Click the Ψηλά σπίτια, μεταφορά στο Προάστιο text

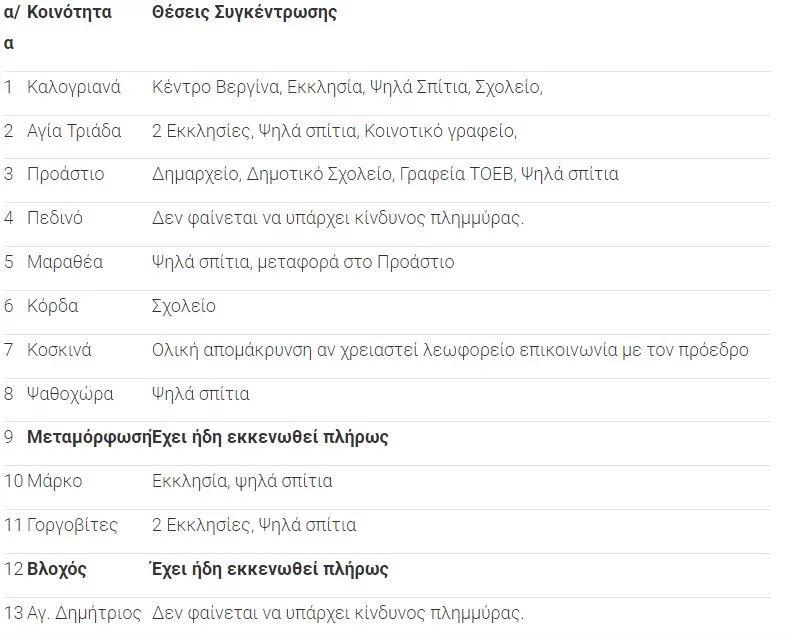point(302,262)
